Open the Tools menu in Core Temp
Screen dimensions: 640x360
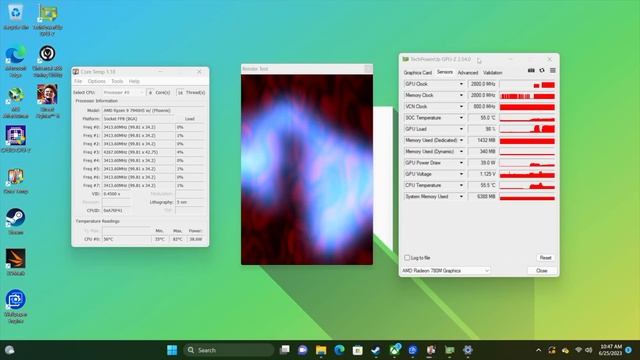point(117,81)
